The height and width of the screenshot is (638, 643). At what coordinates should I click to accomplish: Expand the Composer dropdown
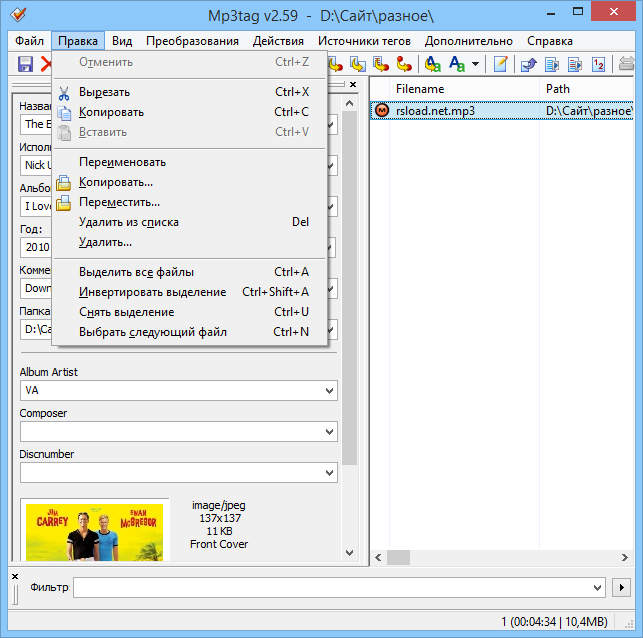[329, 431]
